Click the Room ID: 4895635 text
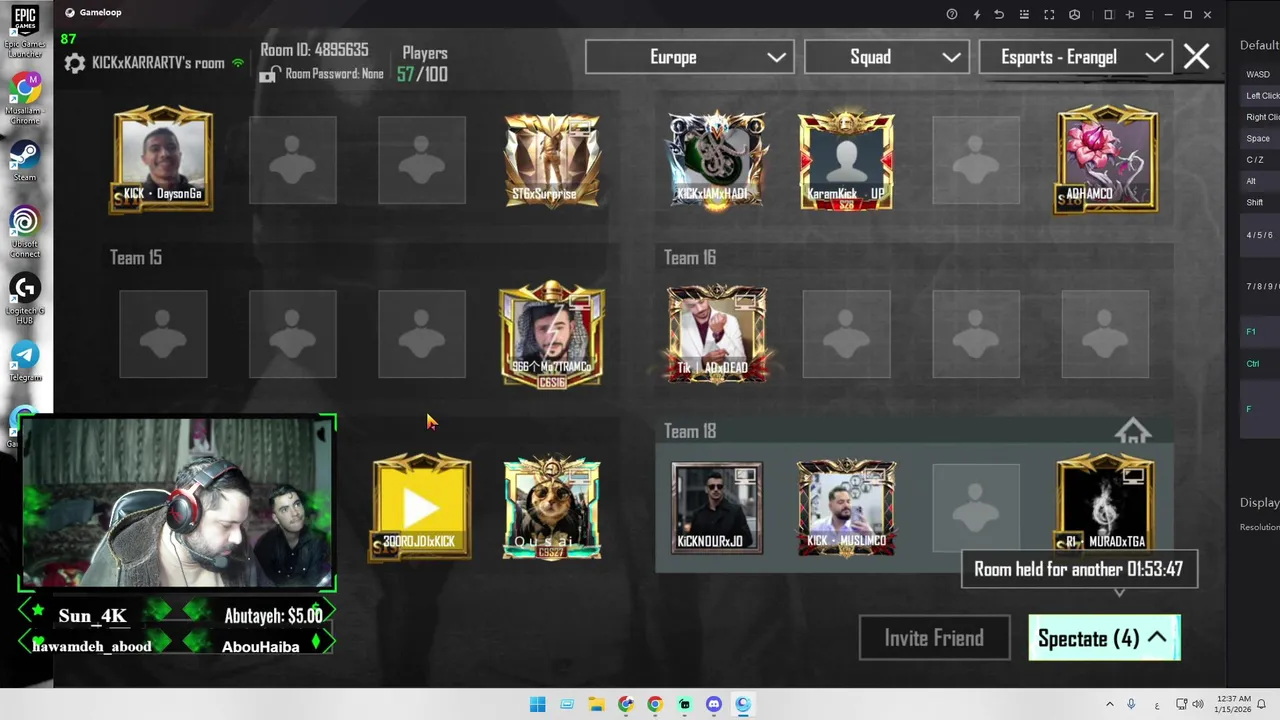The image size is (1280, 720). (x=314, y=50)
